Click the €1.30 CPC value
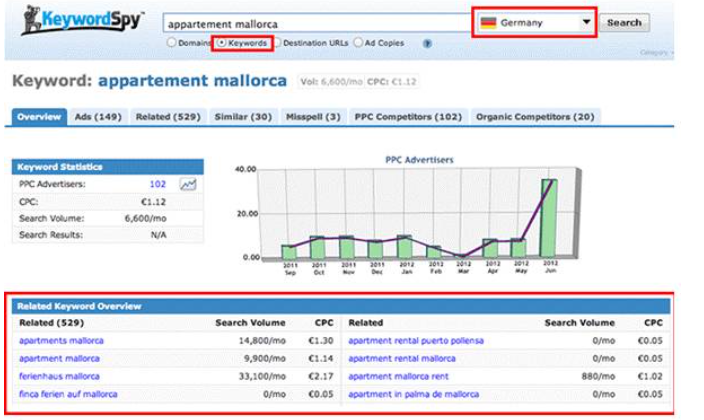Screen dimensions: 704x420 (321, 340)
